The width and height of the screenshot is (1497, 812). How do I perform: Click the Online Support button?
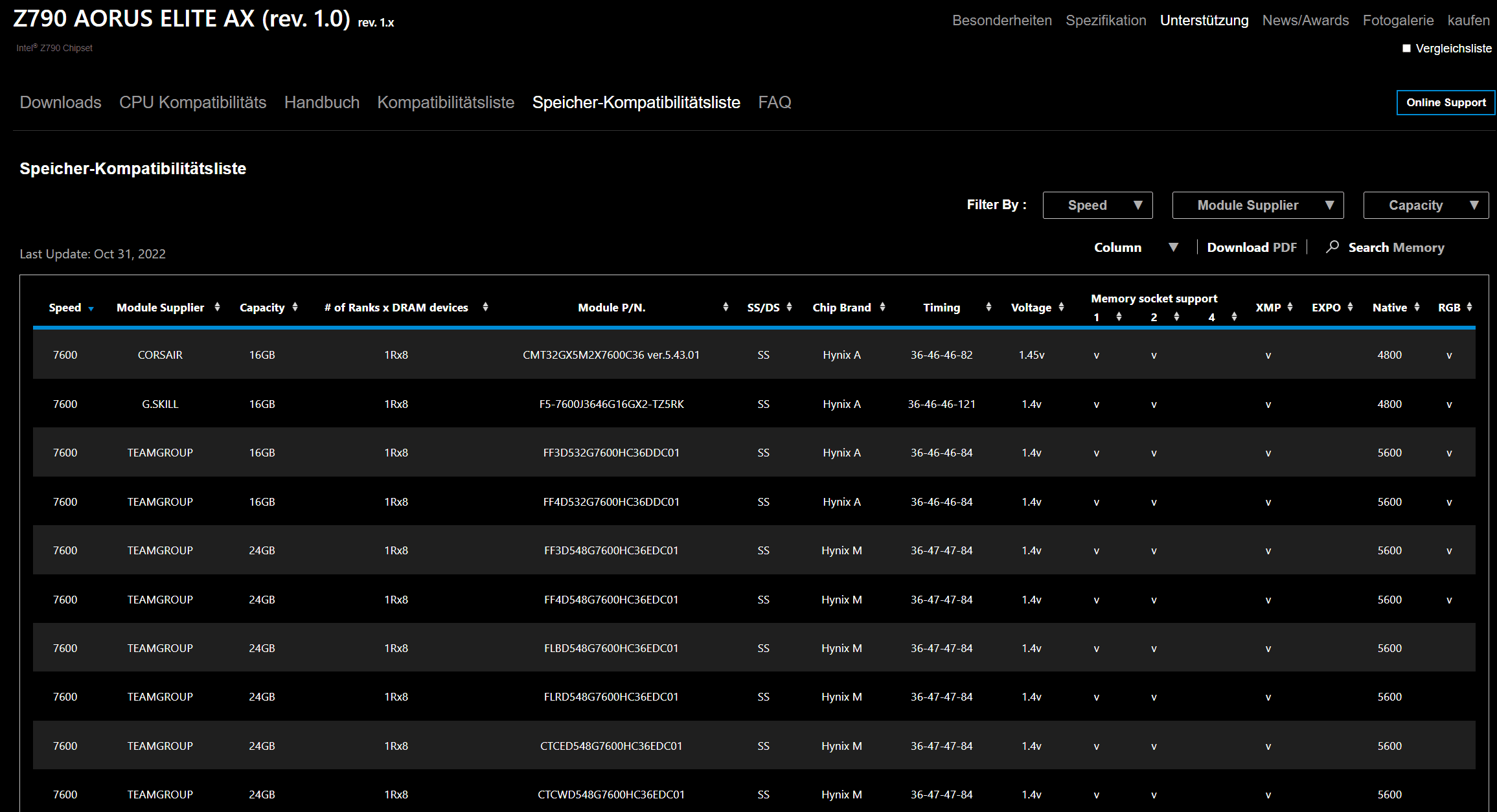pyautogui.click(x=1446, y=102)
